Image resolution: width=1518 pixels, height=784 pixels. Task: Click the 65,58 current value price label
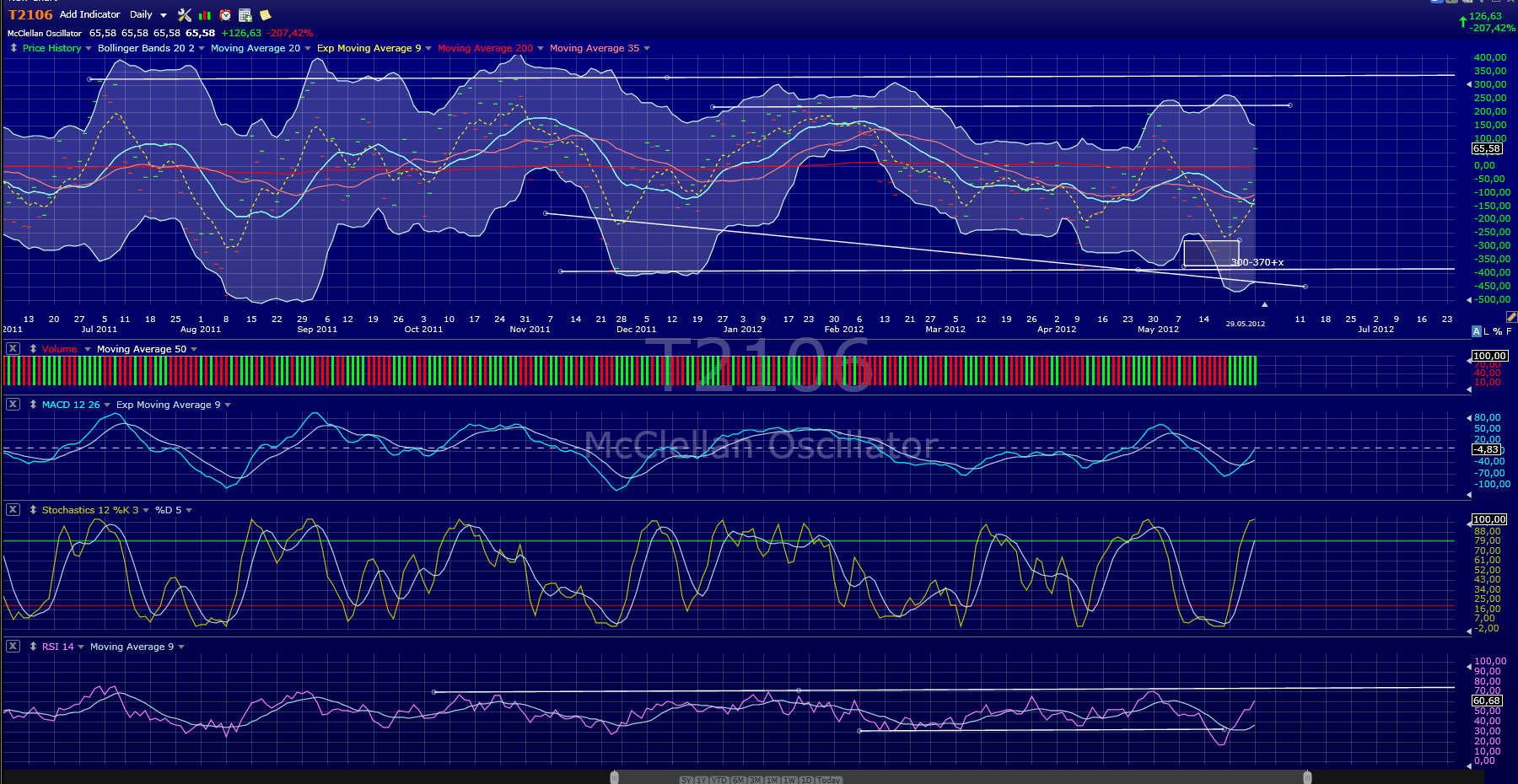1487,148
